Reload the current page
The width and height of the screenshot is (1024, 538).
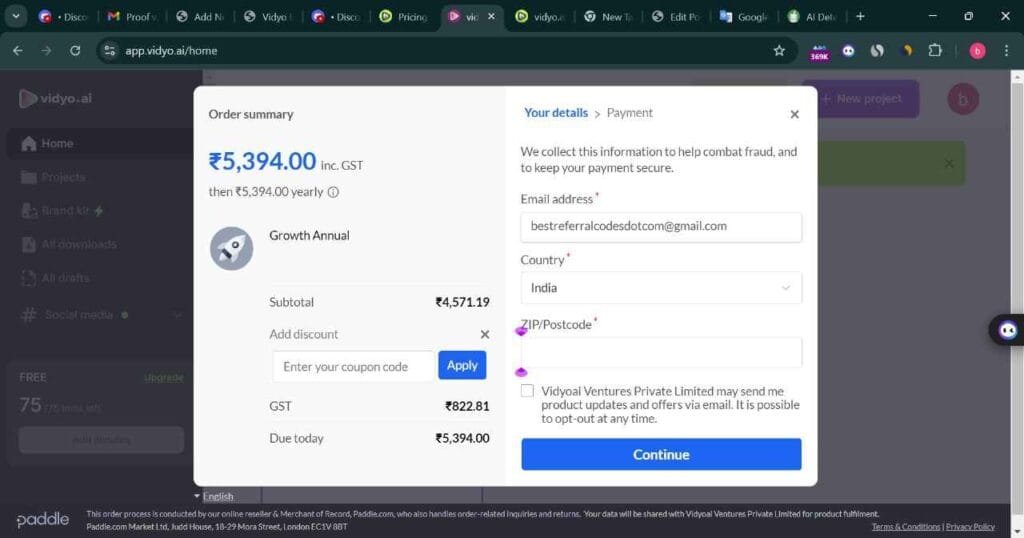point(75,50)
